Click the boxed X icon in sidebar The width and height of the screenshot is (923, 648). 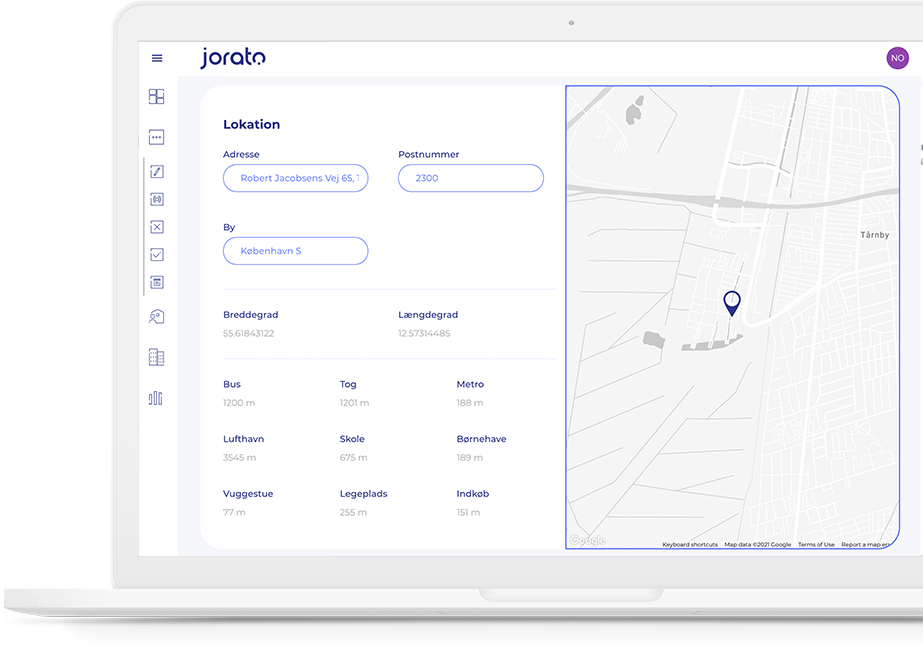point(156,227)
